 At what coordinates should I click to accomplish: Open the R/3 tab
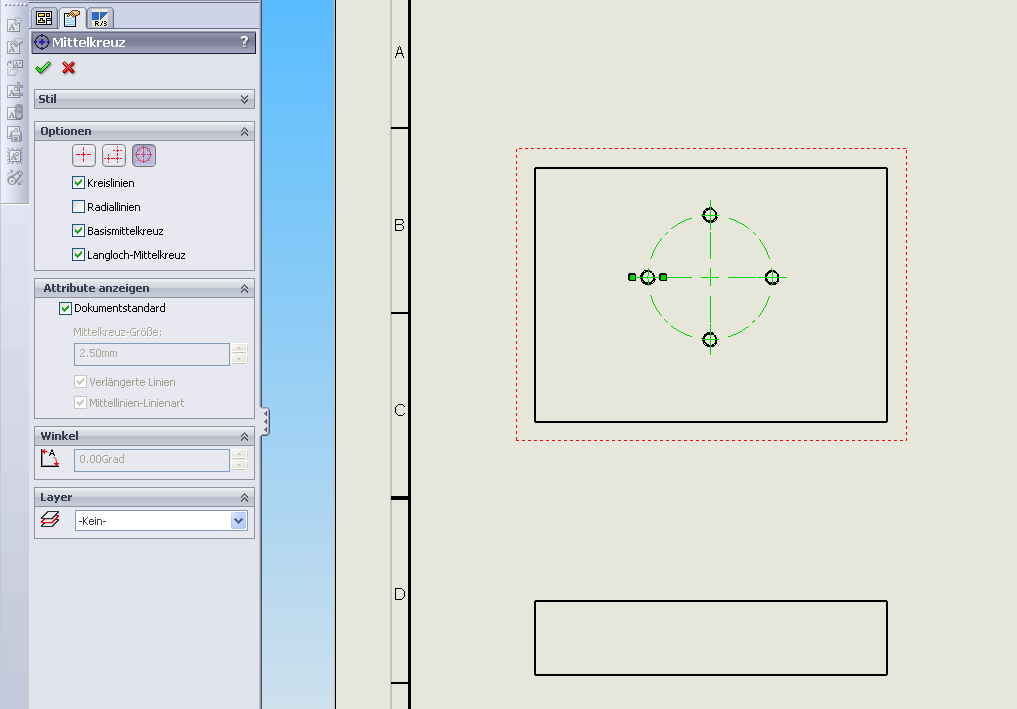(x=100, y=18)
